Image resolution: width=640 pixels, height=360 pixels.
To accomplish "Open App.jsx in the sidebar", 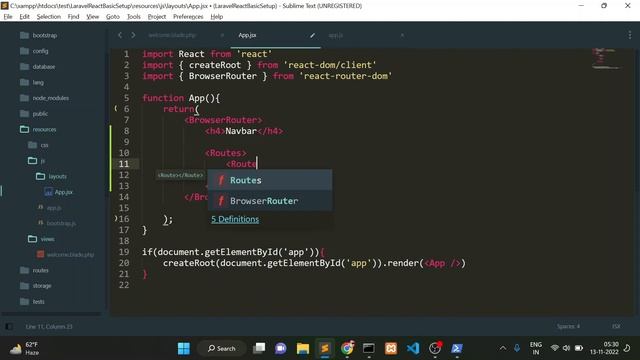I will coord(59,192).
